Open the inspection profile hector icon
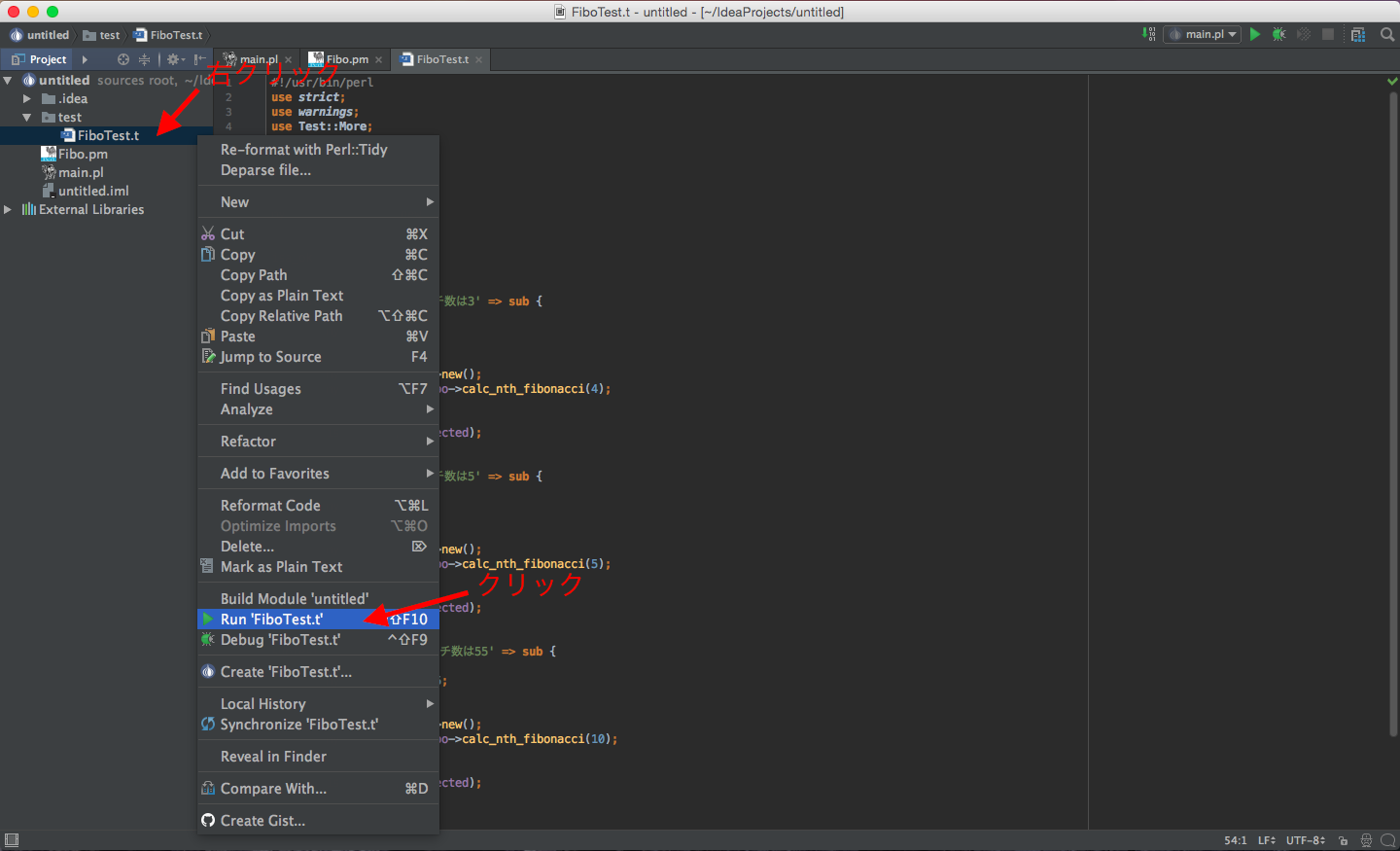The image size is (1400, 851). 1366,840
